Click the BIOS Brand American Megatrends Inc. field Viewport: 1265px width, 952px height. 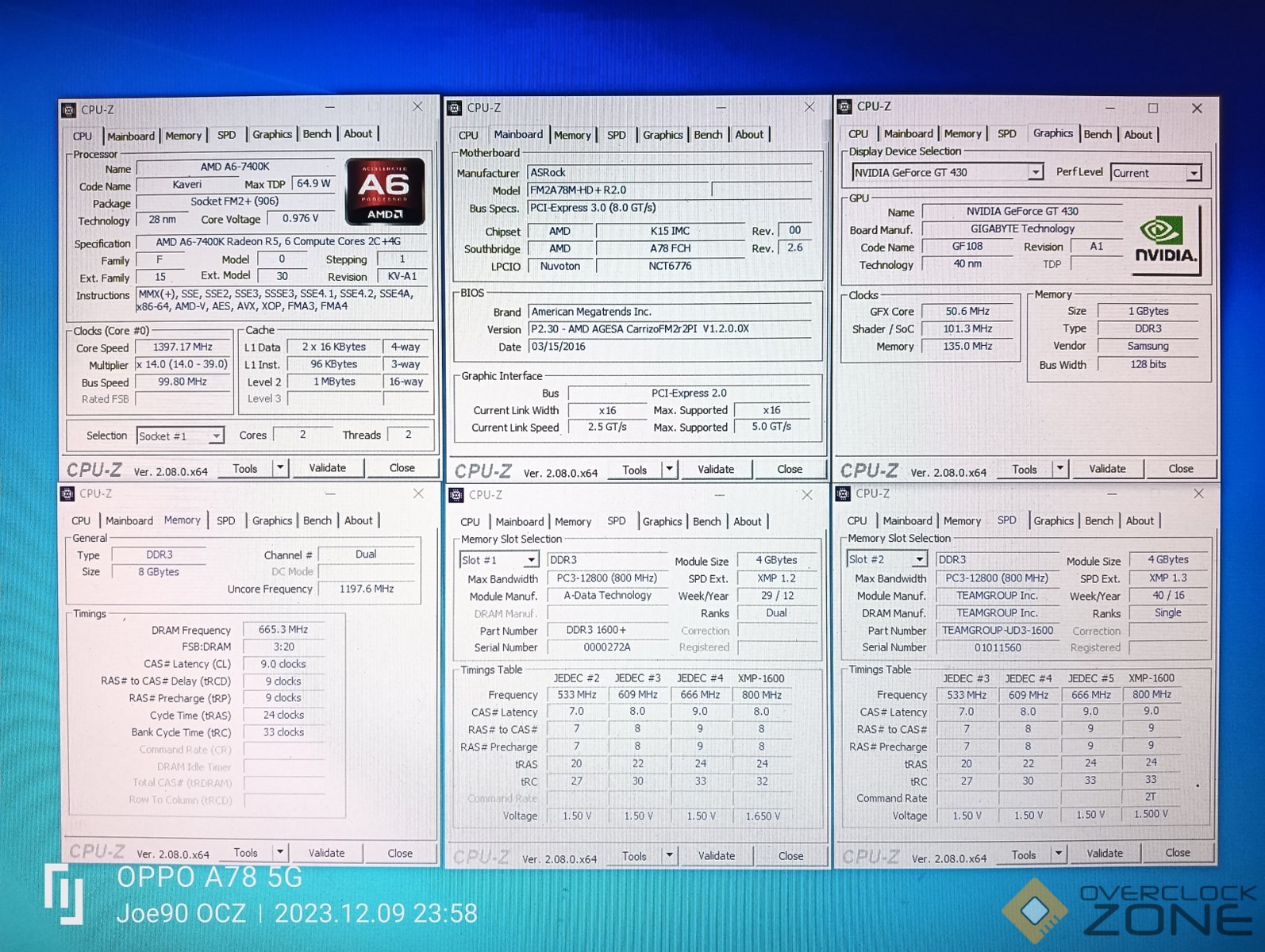pos(670,312)
